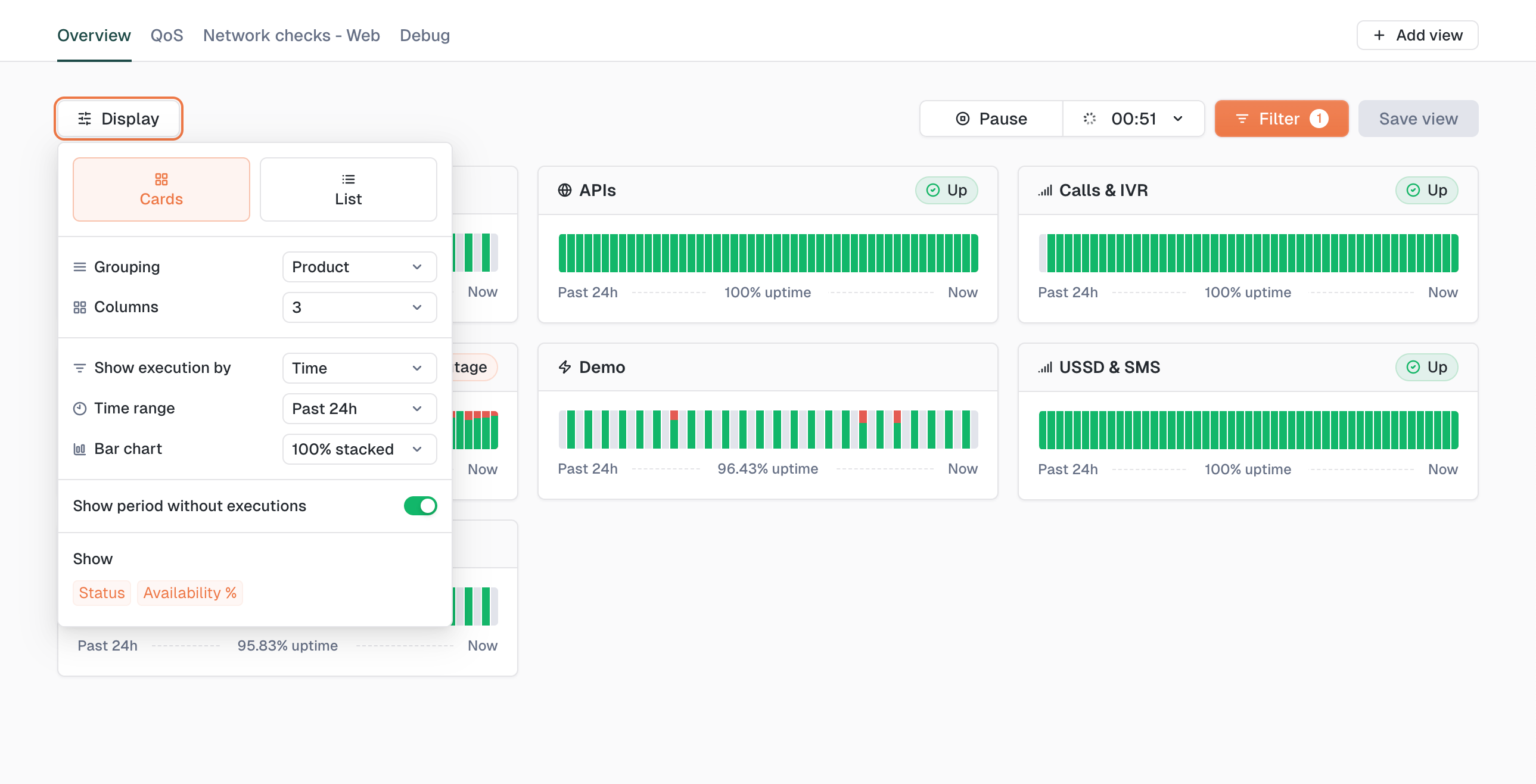The width and height of the screenshot is (1536, 784).
Task: Open the Grouping Product dropdown
Action: pyautogui.click(x=359, y=266)
